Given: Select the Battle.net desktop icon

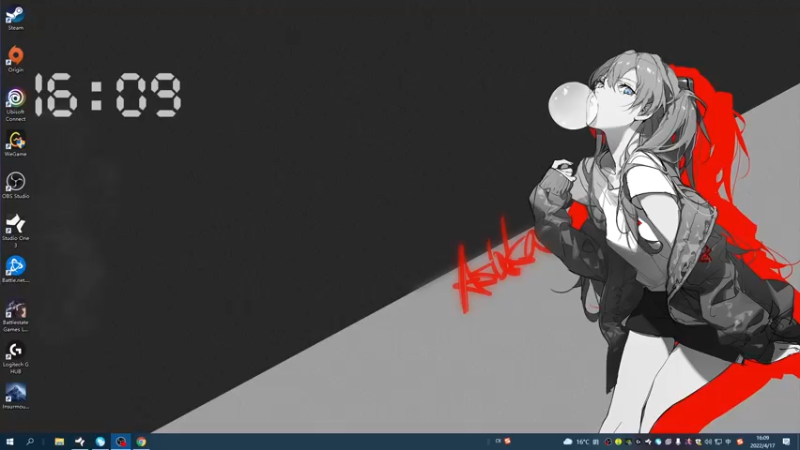Looking at the screenshot, I should click(x=15, y=270).
